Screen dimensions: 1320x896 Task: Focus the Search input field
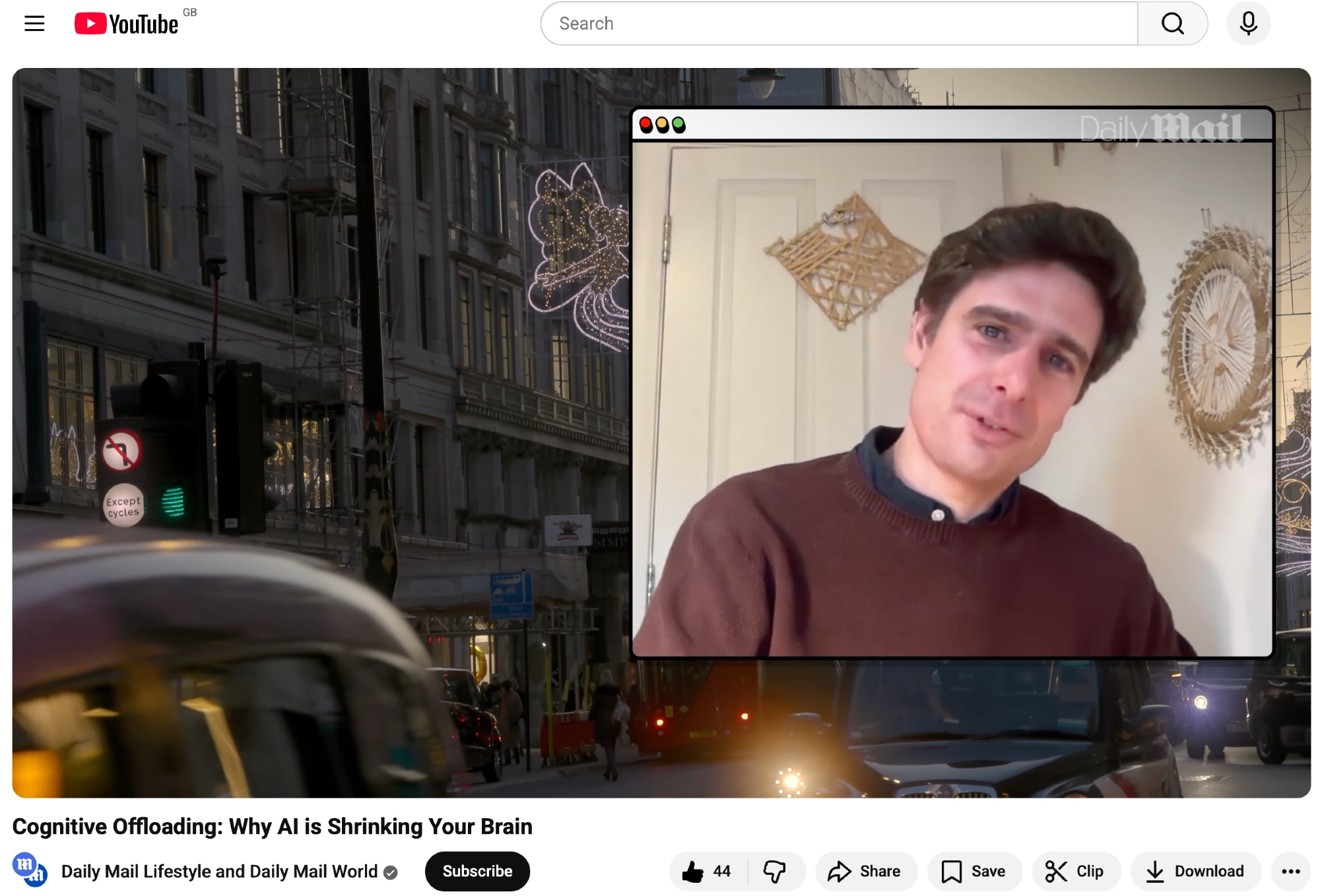(x=838, y=24)
